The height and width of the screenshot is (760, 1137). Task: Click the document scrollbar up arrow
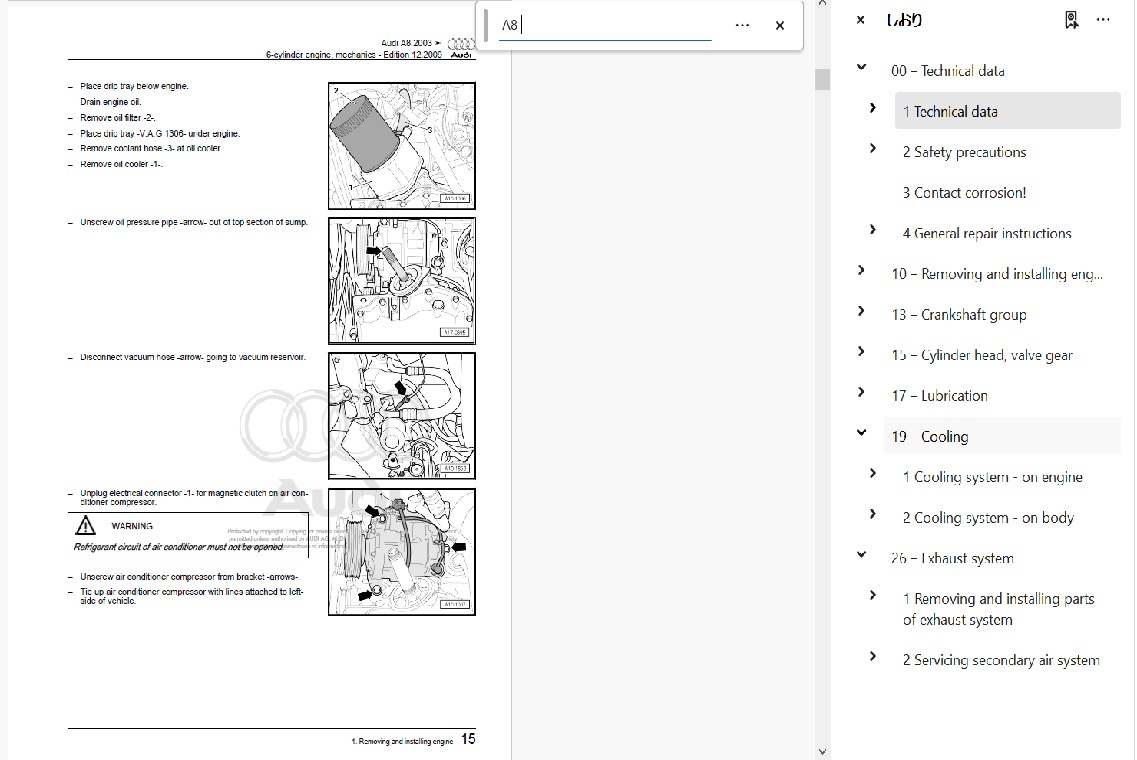click(822, 4)
